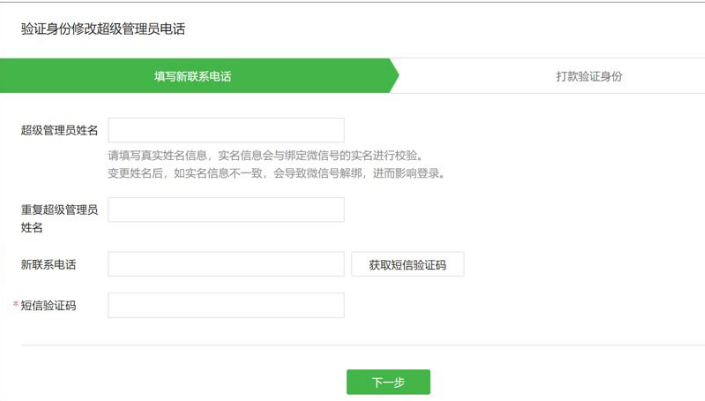Click the 超级管理员姓名 label
The image size is (705, 401).
click(59, 130)
